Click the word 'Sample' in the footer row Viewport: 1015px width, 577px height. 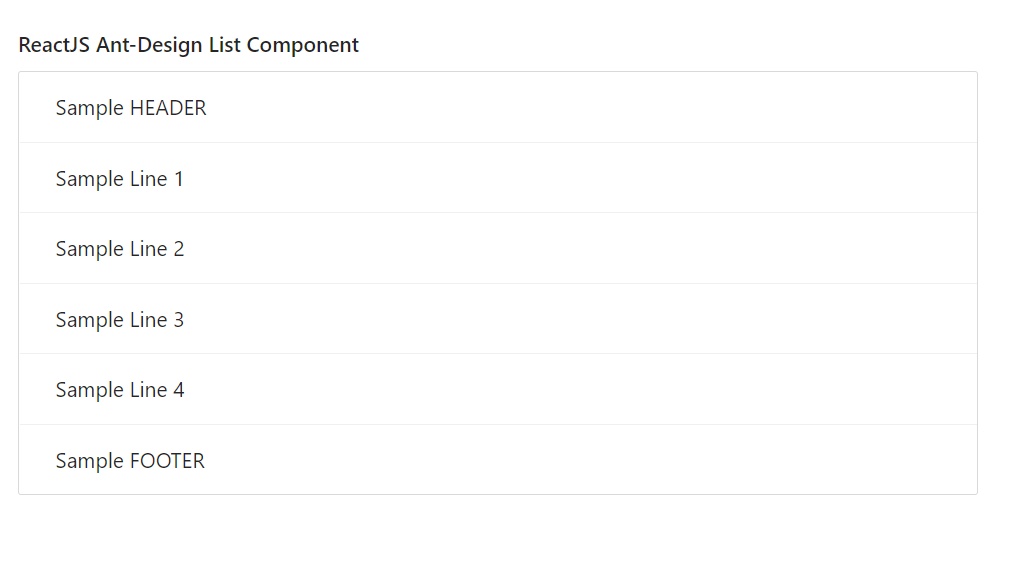coord(90,461)
